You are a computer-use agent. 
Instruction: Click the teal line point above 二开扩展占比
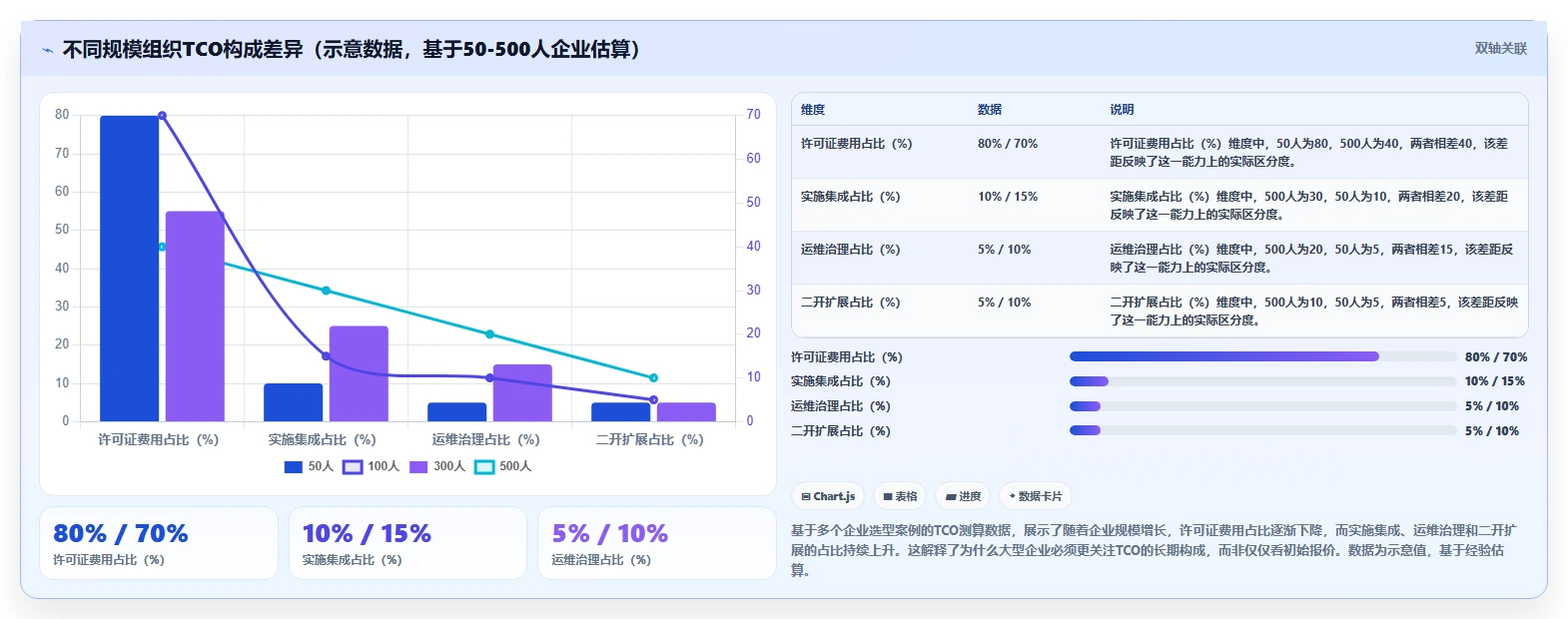point(653,378)
